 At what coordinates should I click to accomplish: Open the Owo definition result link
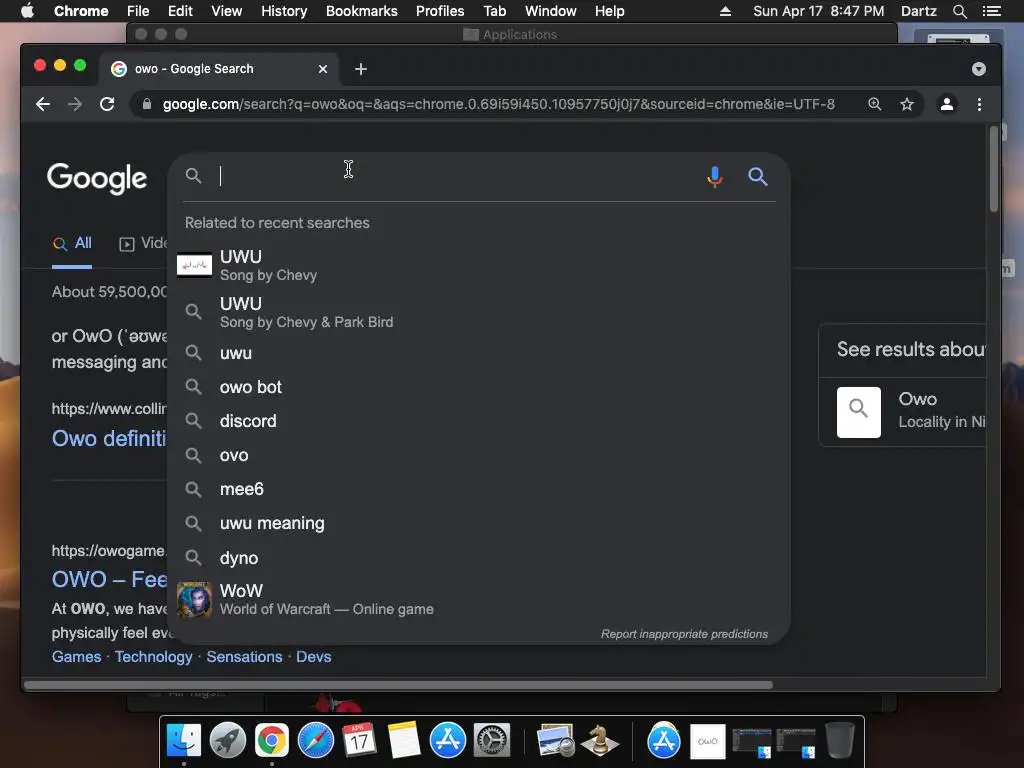(109, 438)
